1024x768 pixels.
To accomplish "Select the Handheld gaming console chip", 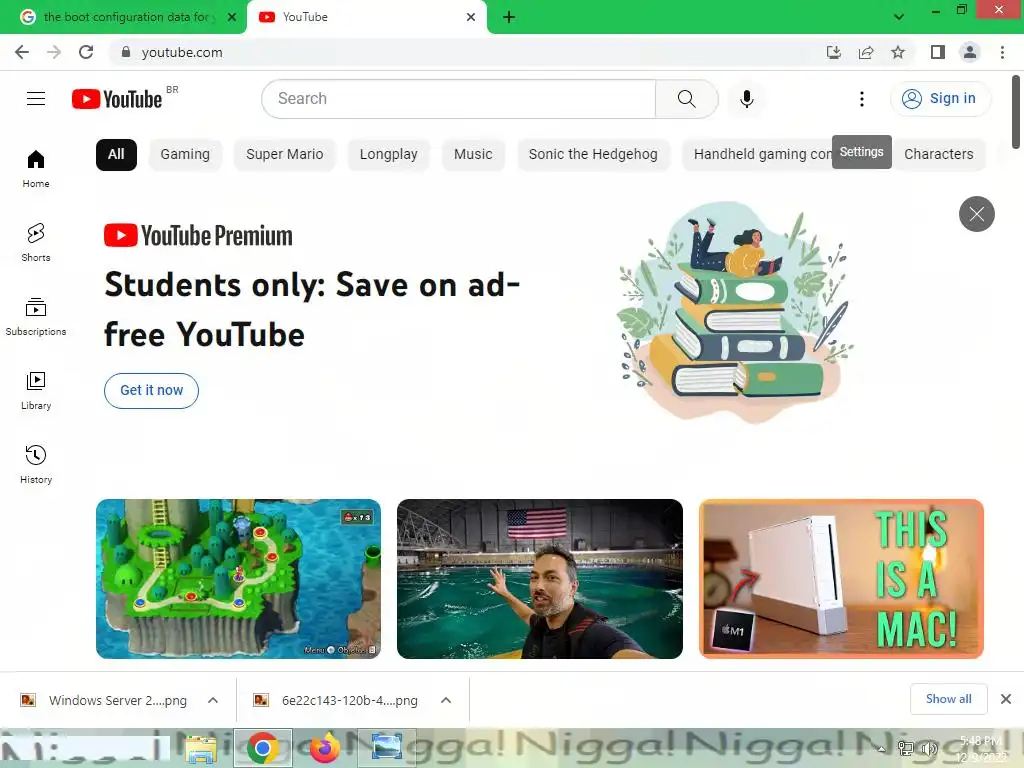I will 758,155.
